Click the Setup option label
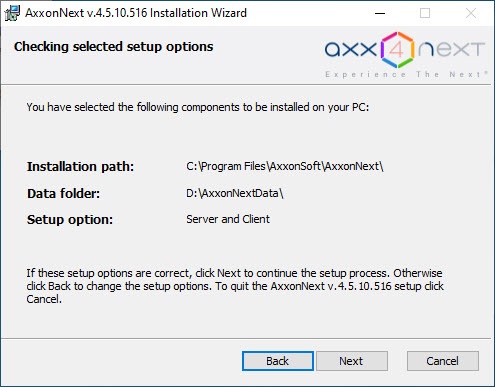Image resolution: width=495 pixels, height=387 pixels. [x=70, y=220]
